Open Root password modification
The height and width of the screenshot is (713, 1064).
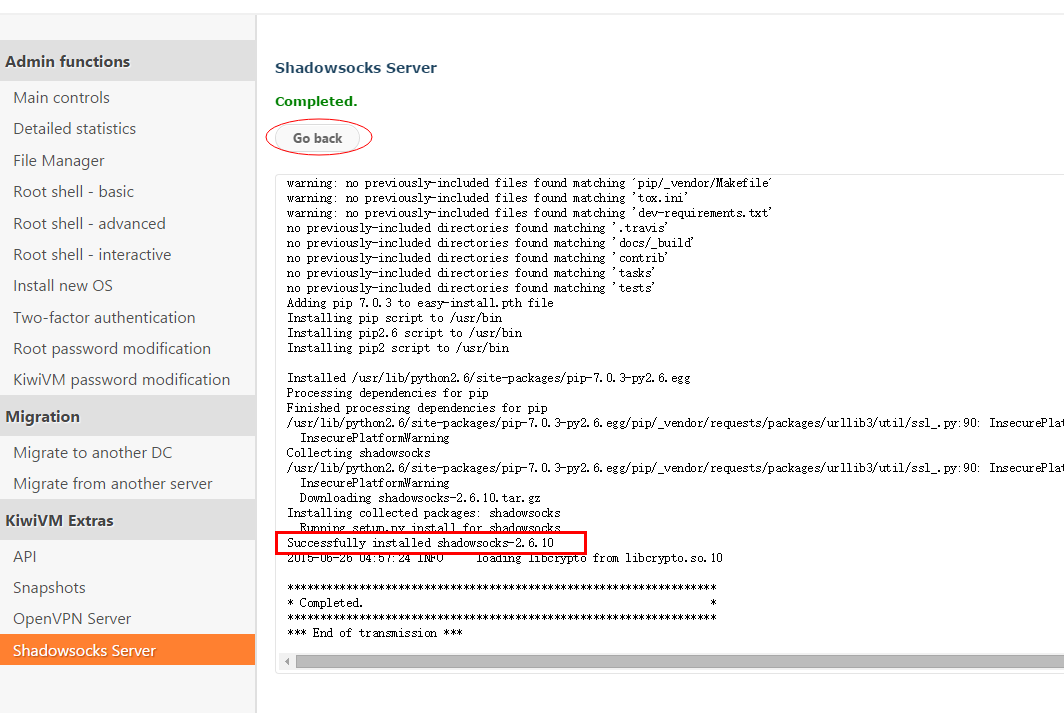(x=112, y=349)
